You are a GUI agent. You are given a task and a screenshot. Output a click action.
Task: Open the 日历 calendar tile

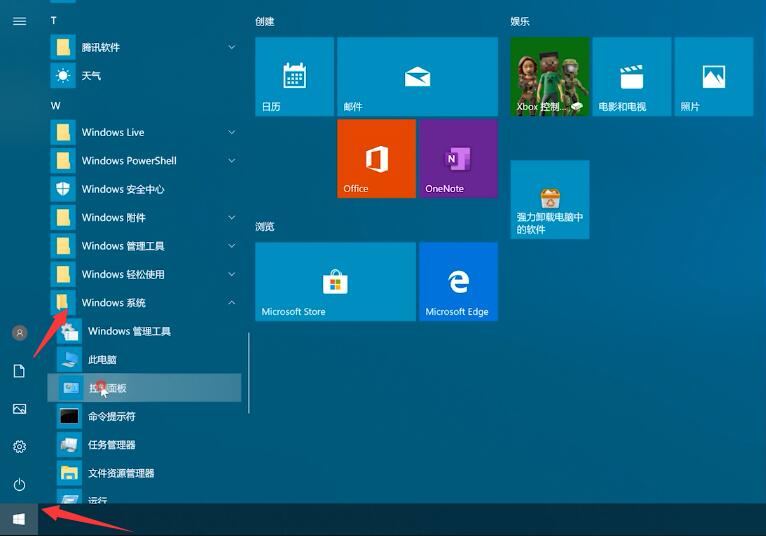click(x=295, y=77)
